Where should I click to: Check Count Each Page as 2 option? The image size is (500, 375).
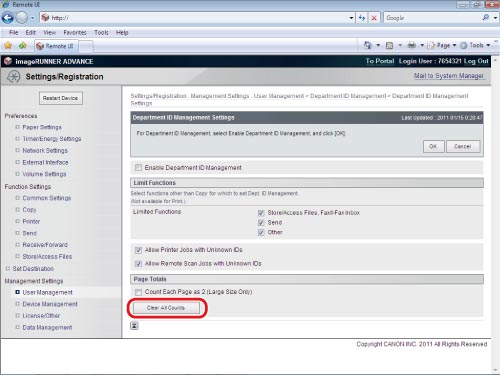(138, 292)
